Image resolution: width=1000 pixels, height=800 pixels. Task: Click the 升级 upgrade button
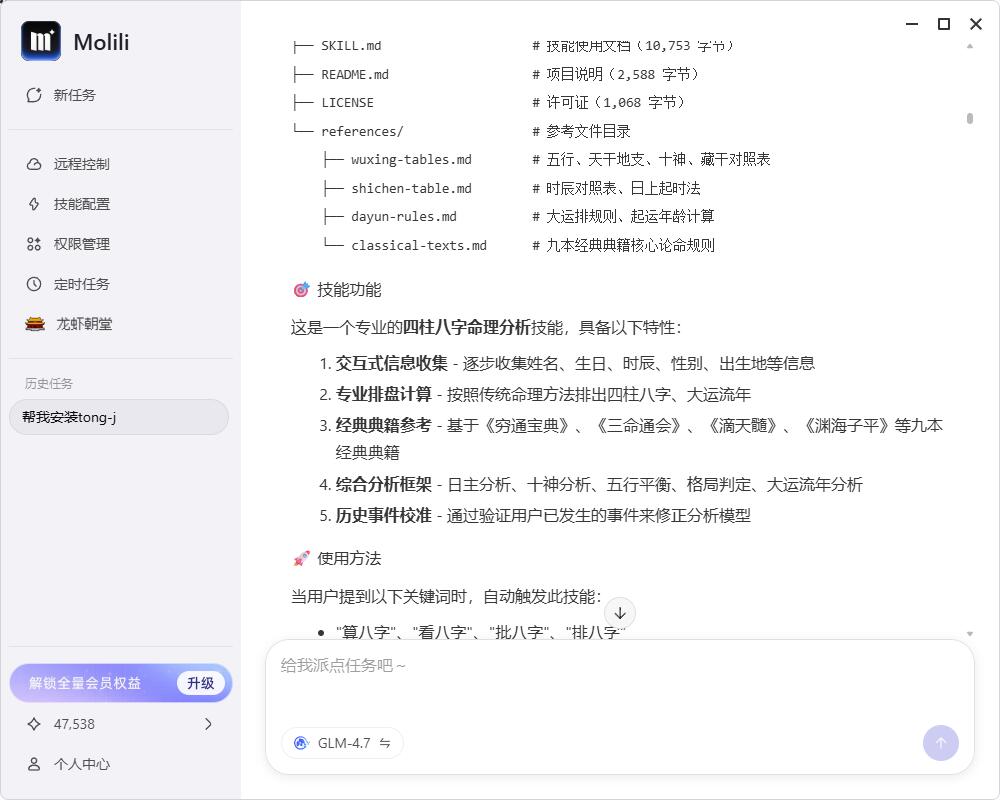(x=200, y=683)
